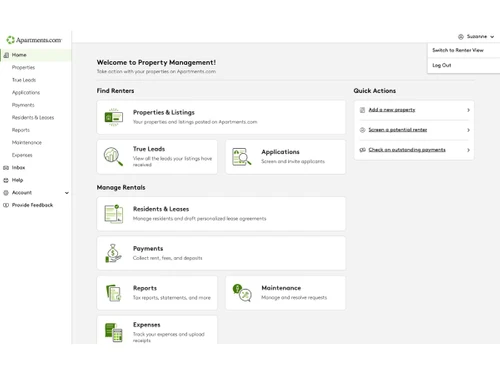Go to Inbox in the sidebar
The width and height of the screenshot is (500, 375).
coord(18,168)
